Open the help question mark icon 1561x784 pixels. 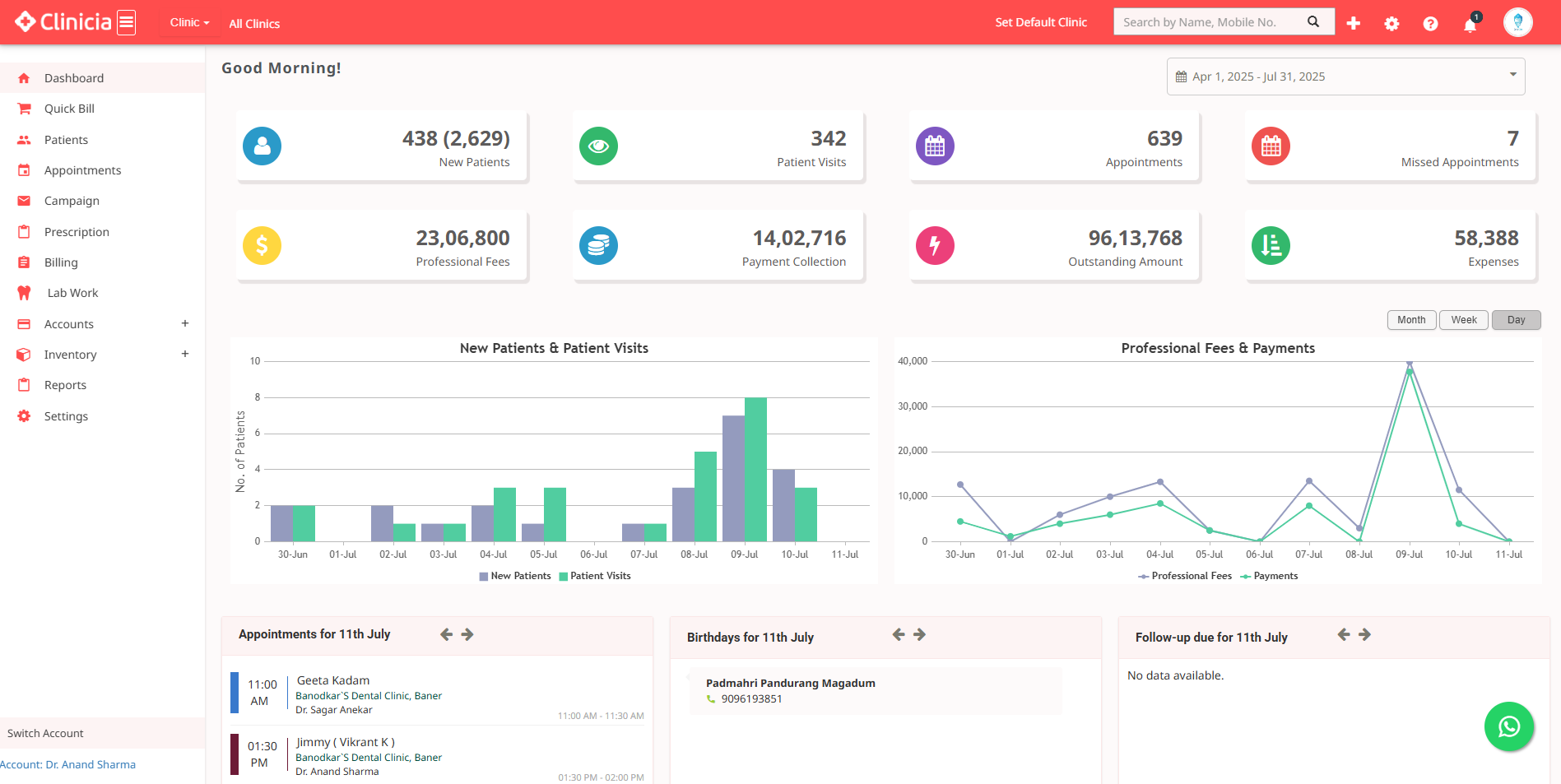pos(1430,24)
